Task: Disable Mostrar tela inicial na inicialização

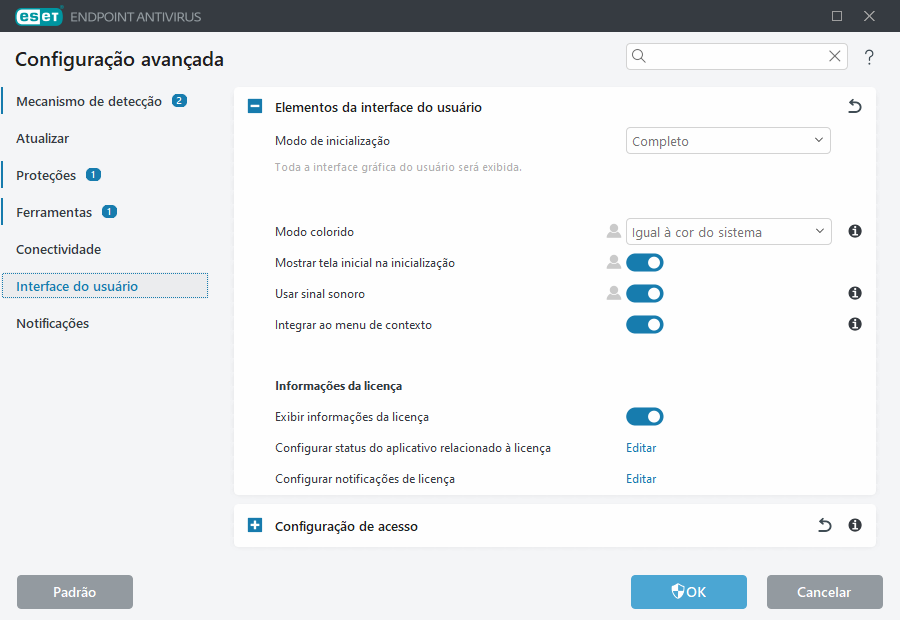Action: pyautogui.click(x=645, y=262)
